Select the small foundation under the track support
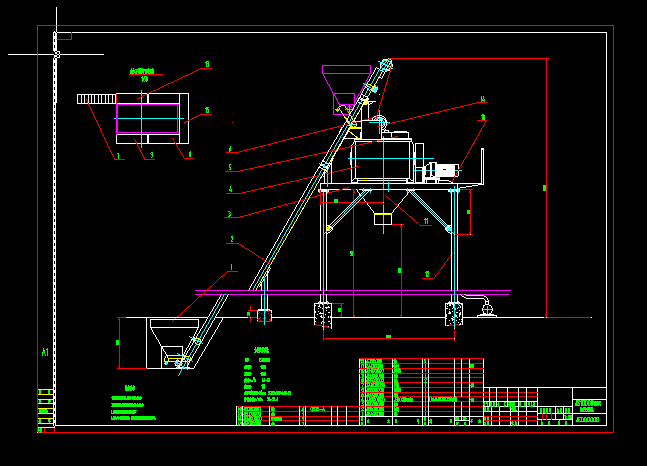The height and width of the screenshot is (466, 647). (x=264, y=316)
